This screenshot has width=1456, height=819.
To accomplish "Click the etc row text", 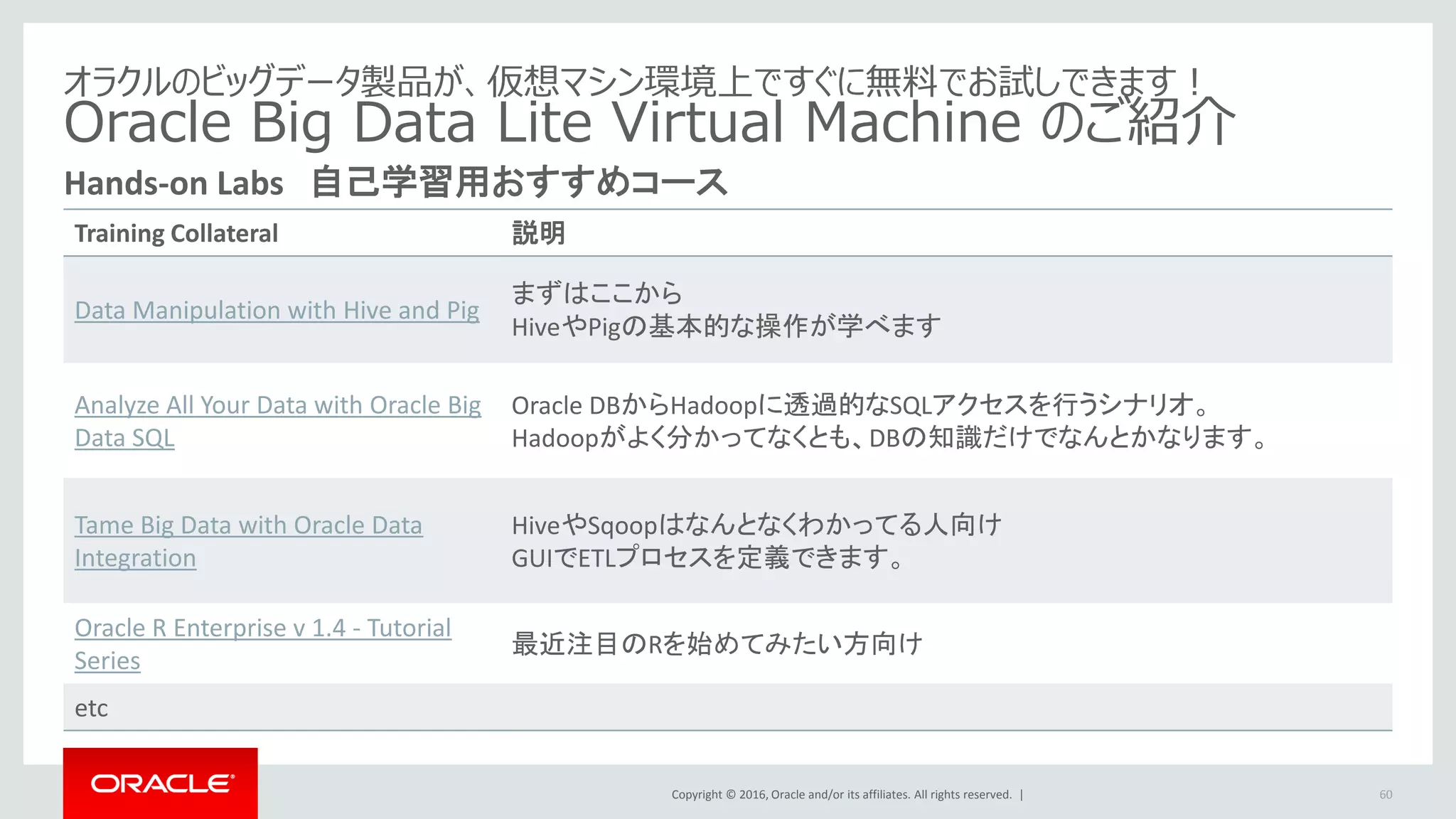I will pos(91,708).
